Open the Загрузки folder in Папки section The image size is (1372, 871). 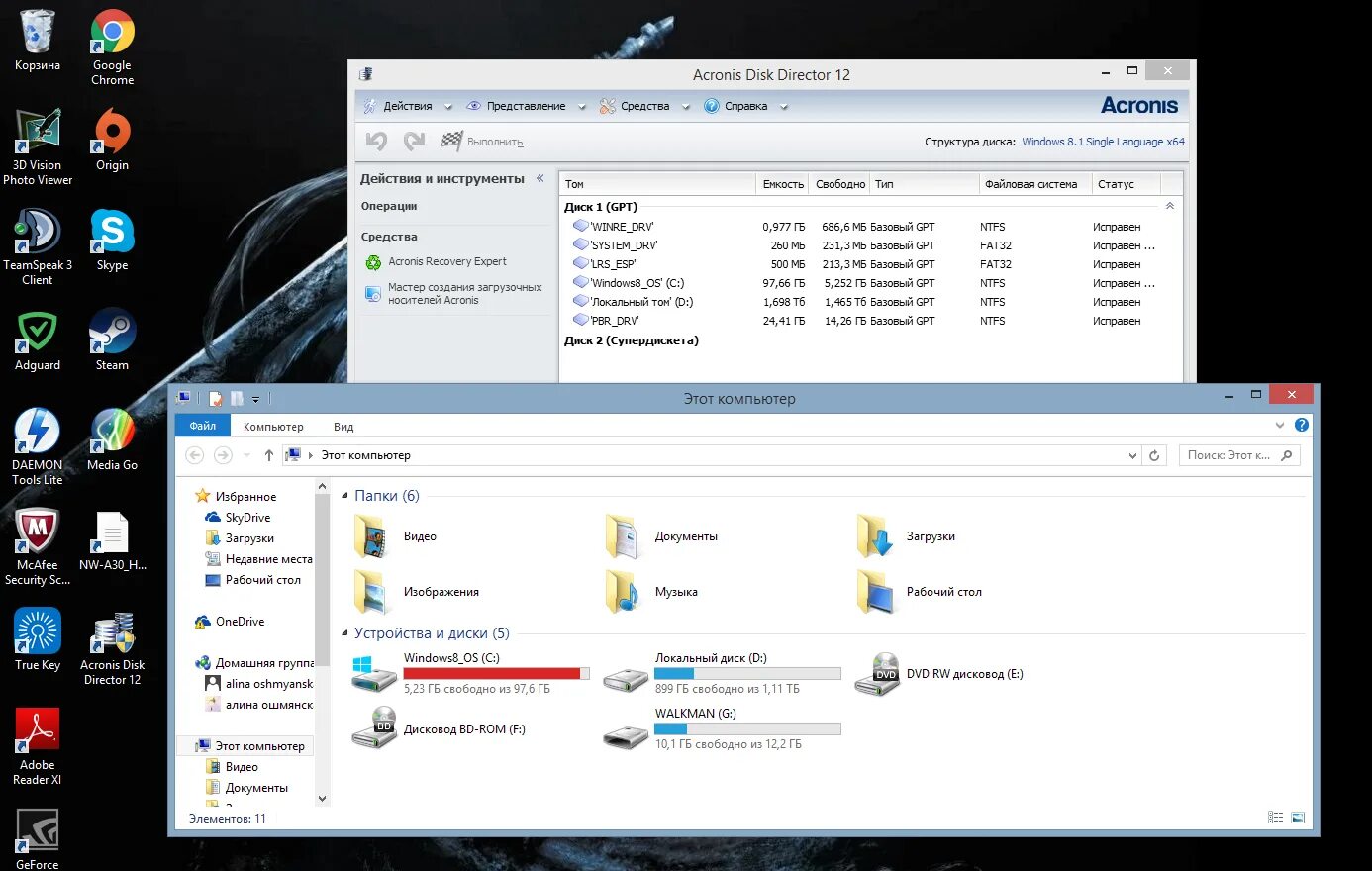coord(907,536)
